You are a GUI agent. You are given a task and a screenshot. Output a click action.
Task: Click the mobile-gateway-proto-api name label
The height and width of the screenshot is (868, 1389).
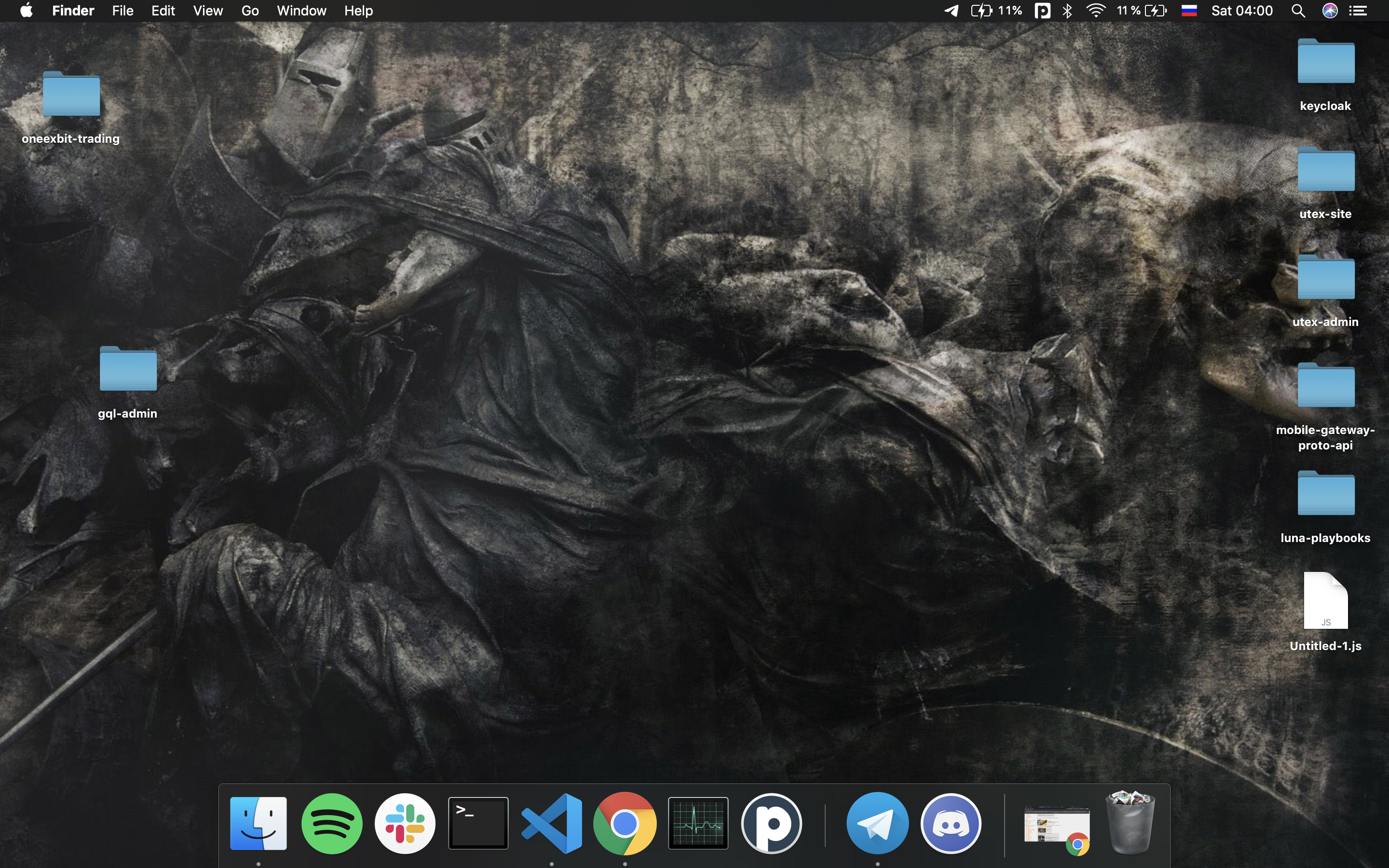(x=1325, y=437)
